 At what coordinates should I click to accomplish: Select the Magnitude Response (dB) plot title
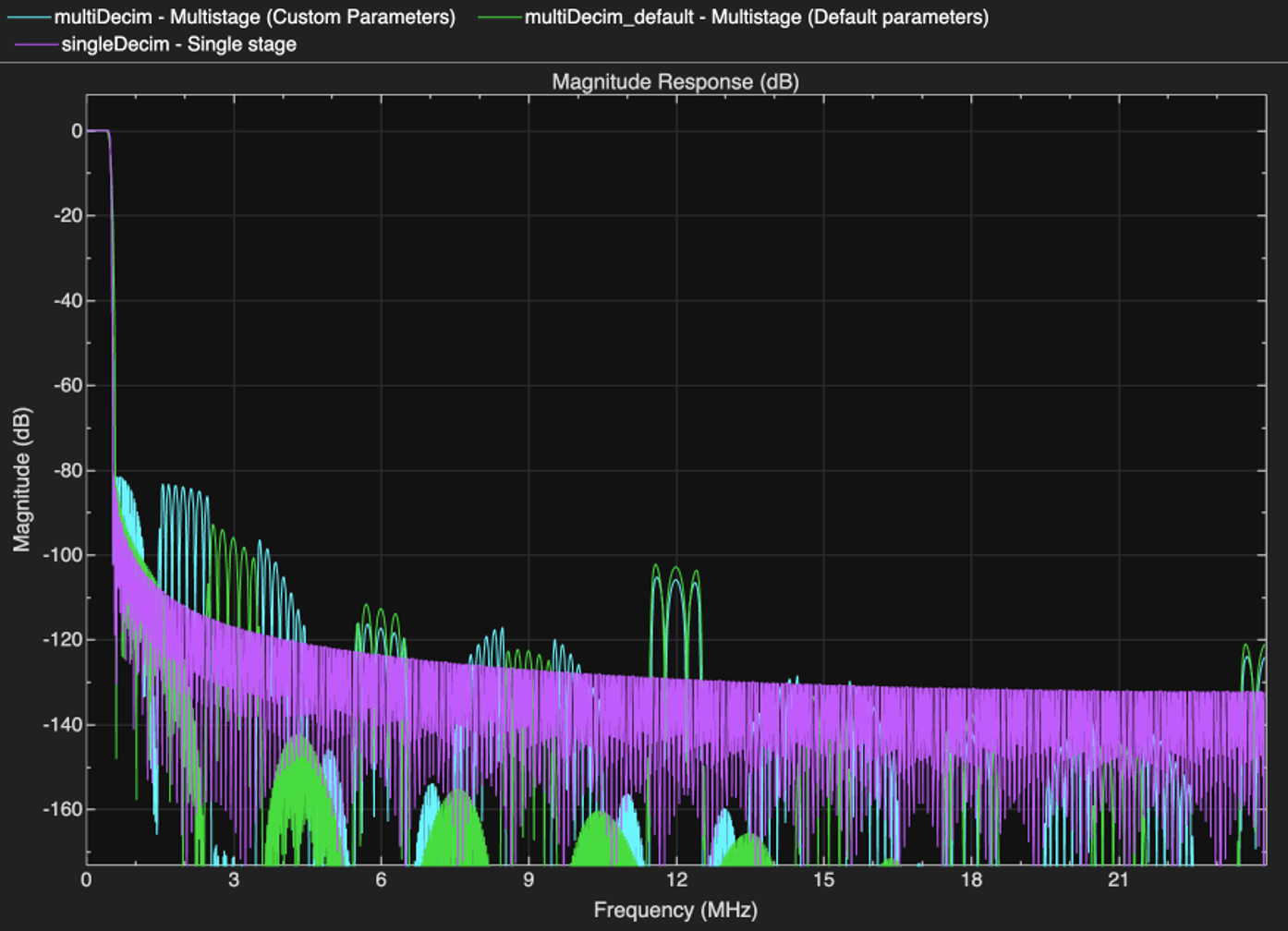click(x=674, y=81)
